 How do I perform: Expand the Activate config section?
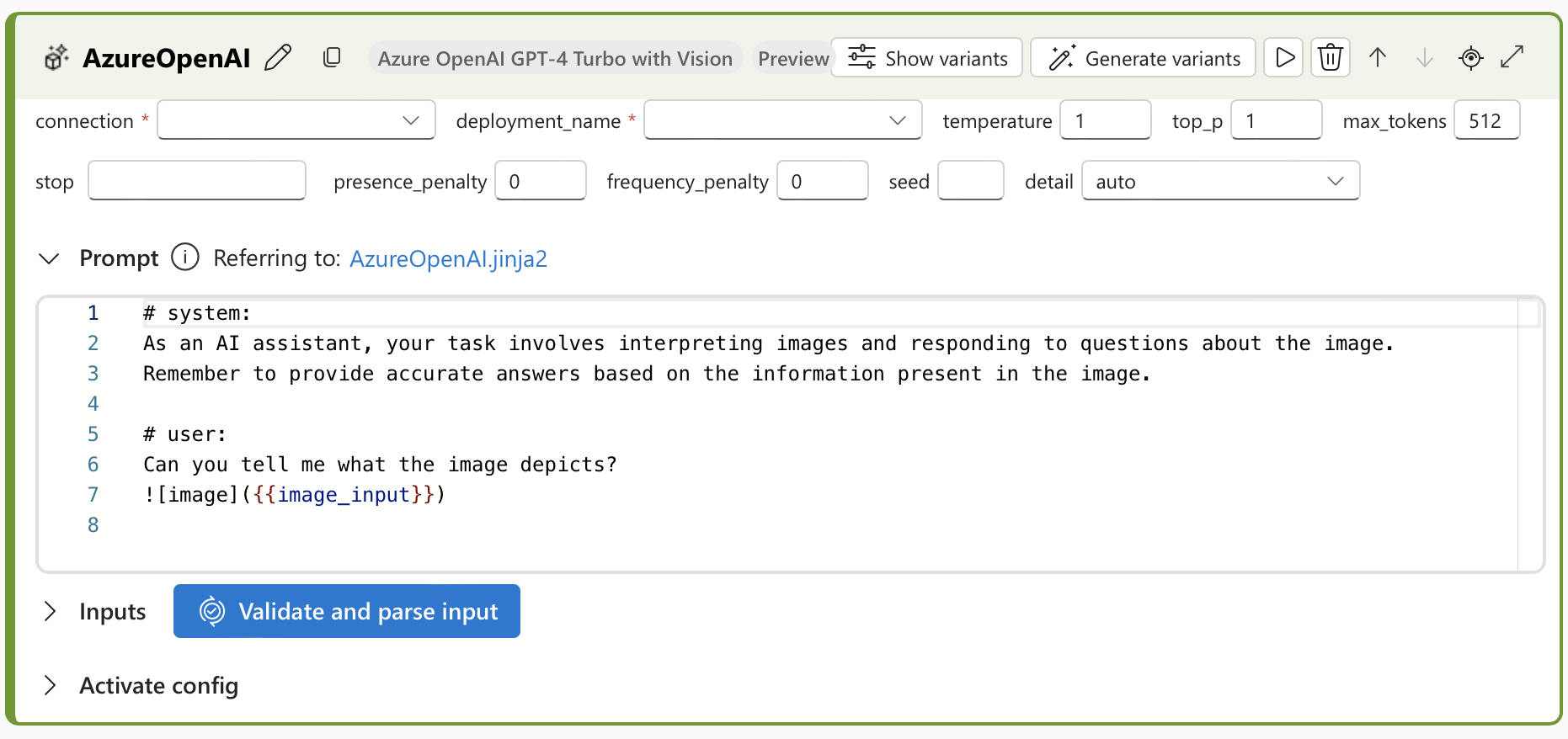(50, 685)
